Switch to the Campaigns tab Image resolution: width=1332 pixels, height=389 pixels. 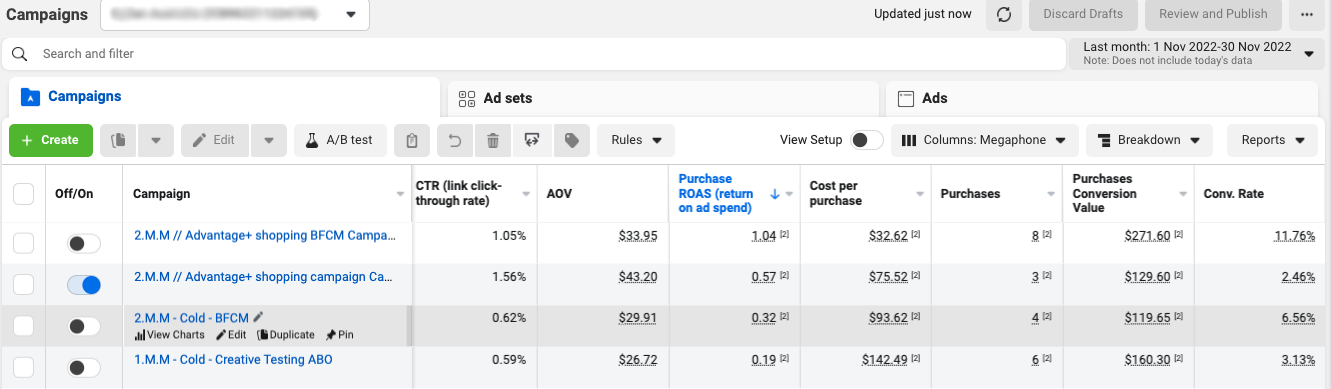tap(224, 97)
